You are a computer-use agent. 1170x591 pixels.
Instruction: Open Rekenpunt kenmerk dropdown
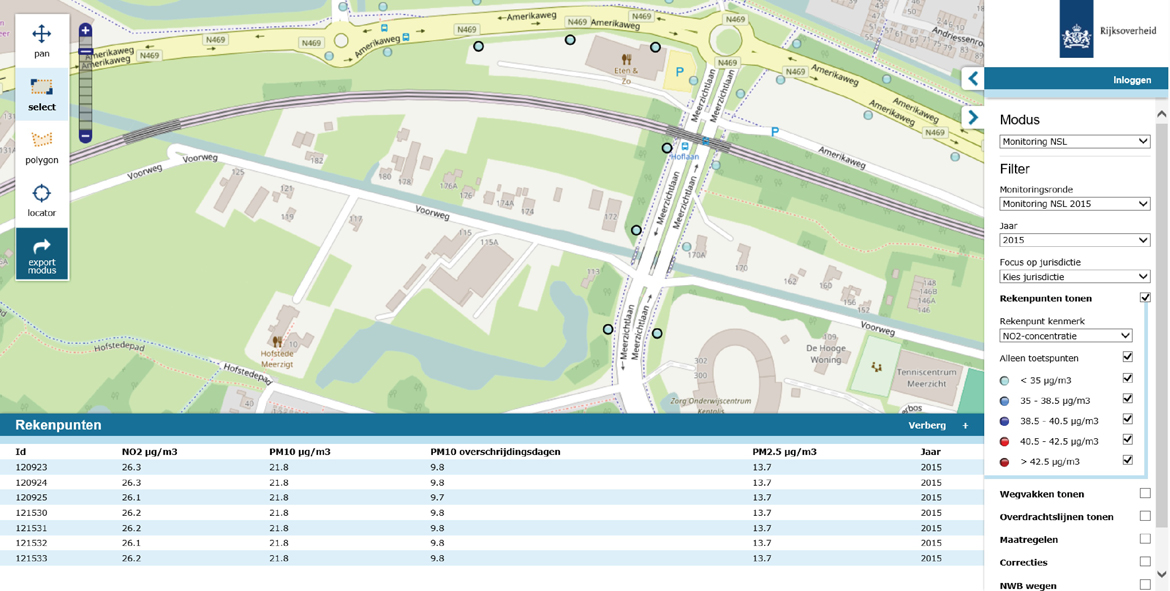coord(1065,336)
